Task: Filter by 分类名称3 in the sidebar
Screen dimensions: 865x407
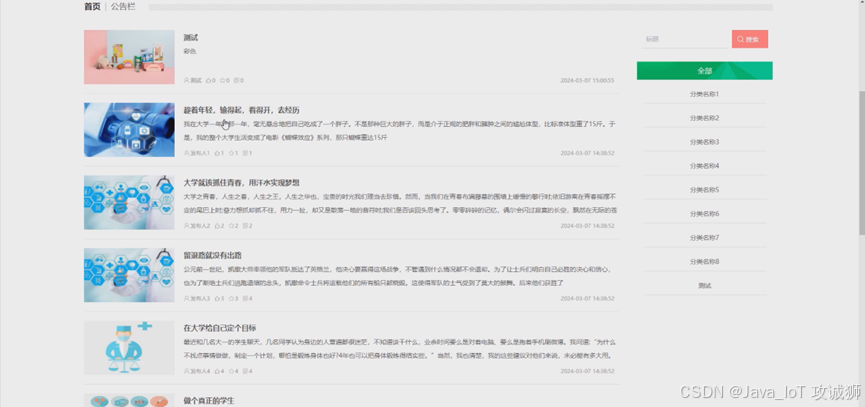Action: [x=704, y=142]
